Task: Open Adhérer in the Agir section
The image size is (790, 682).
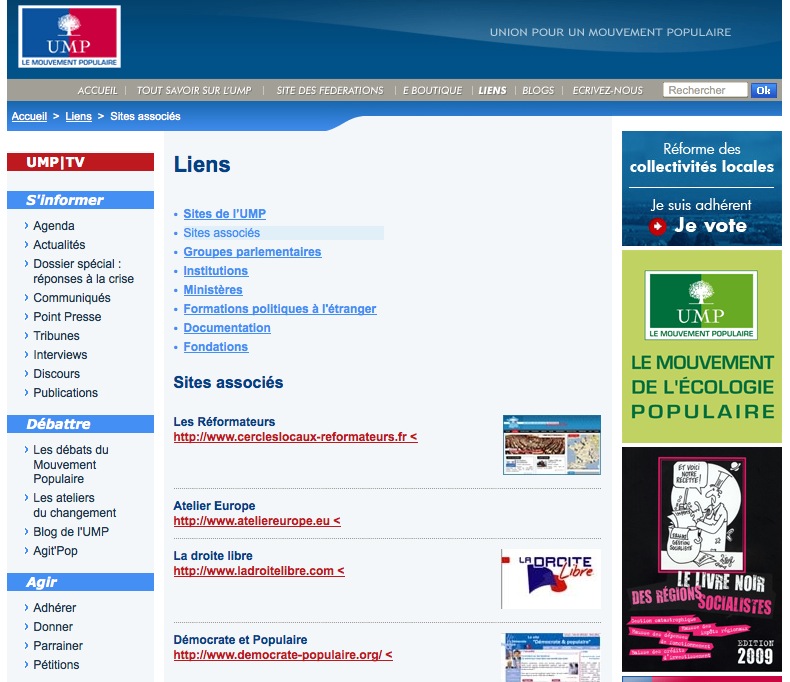Action: pos(55,608)
